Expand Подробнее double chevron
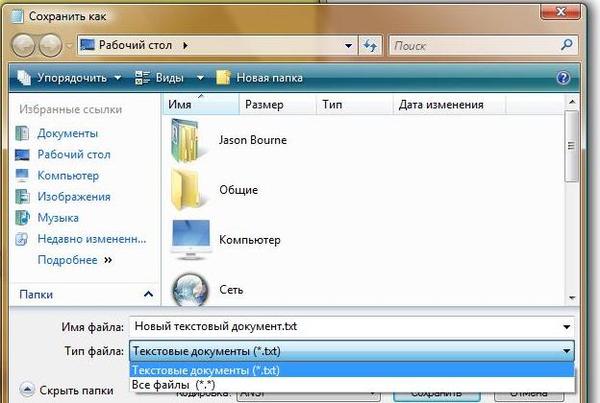 (x=108, y=260)
